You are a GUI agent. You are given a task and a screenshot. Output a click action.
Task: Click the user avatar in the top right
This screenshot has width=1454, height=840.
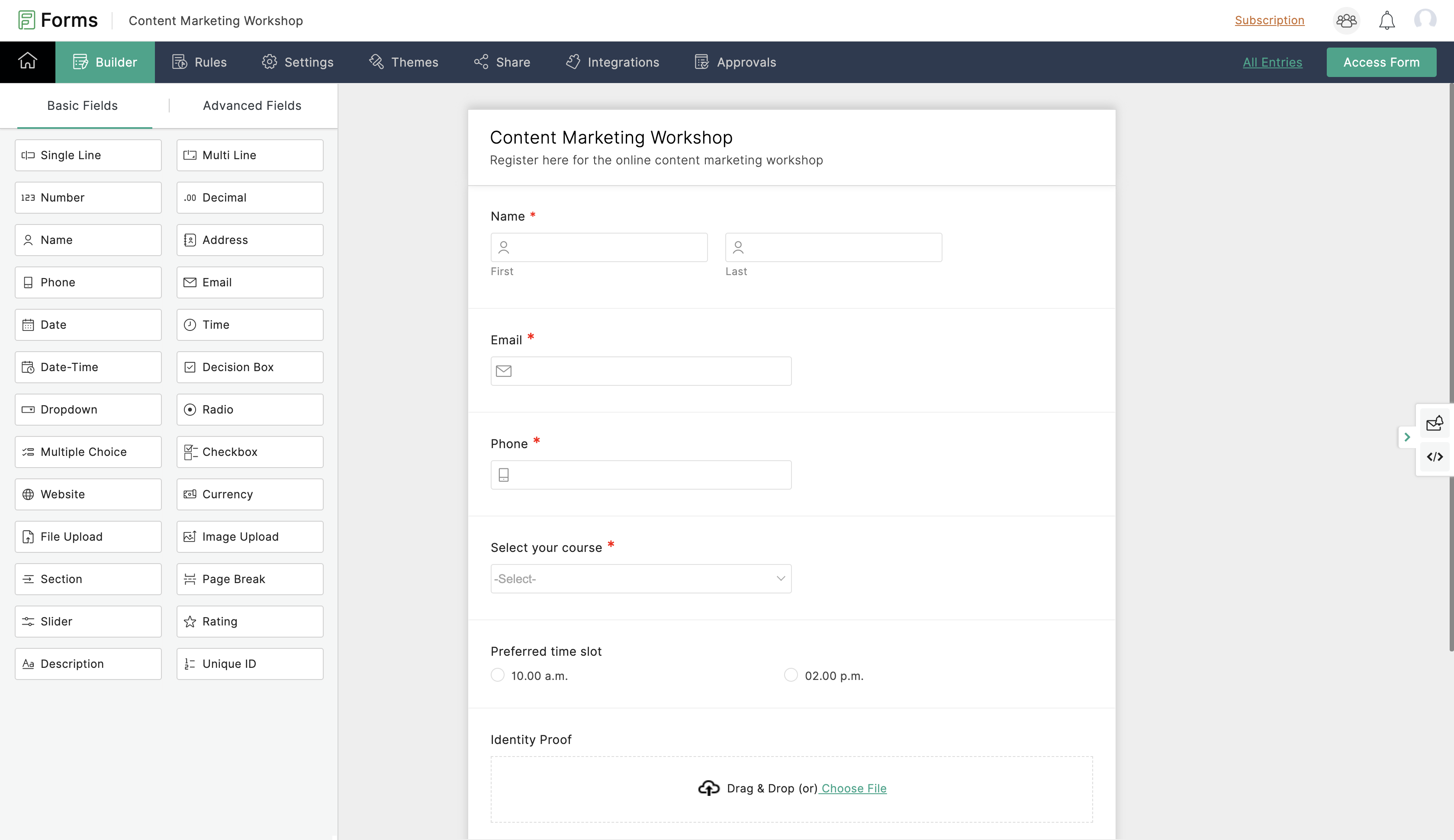coord(1426,19)
